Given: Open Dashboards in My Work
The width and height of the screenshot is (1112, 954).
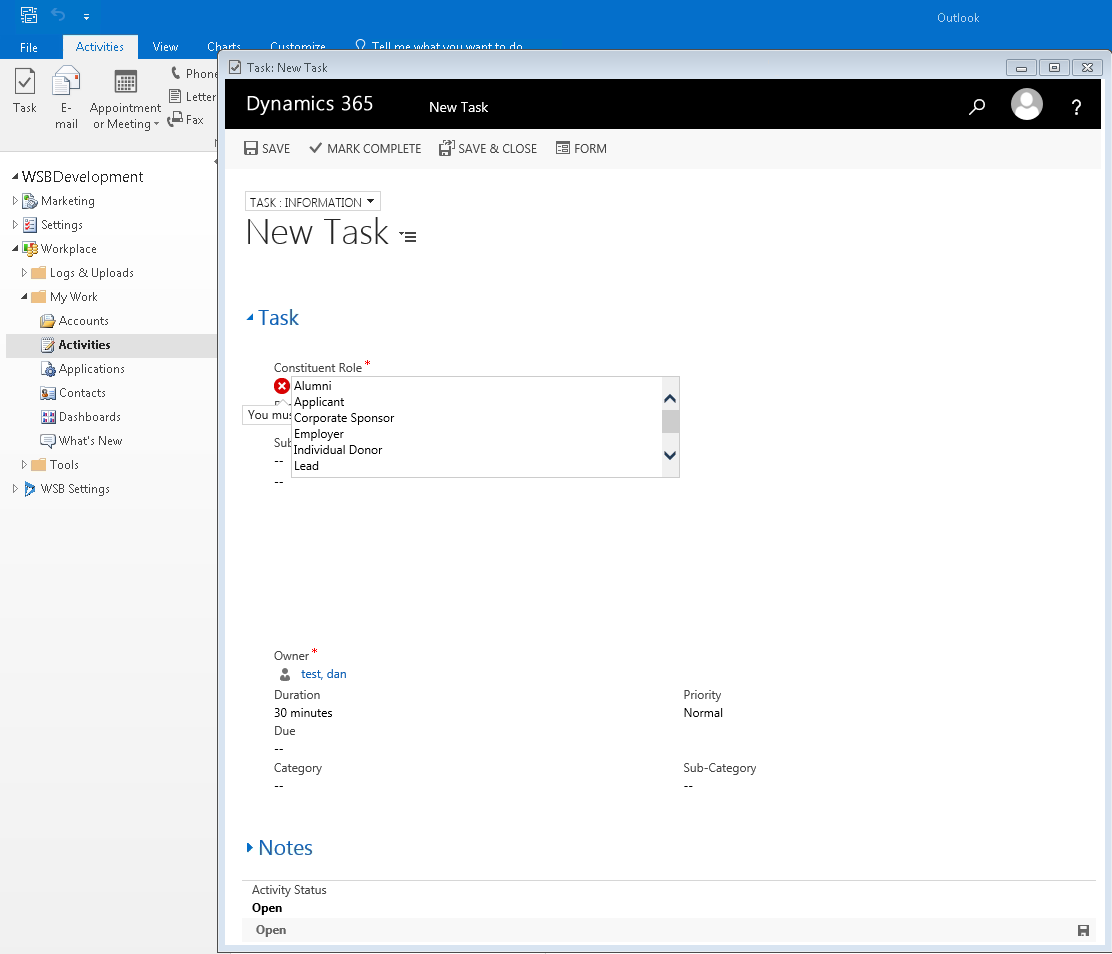Looking at the screenshot, I should (x=89, y=417).
